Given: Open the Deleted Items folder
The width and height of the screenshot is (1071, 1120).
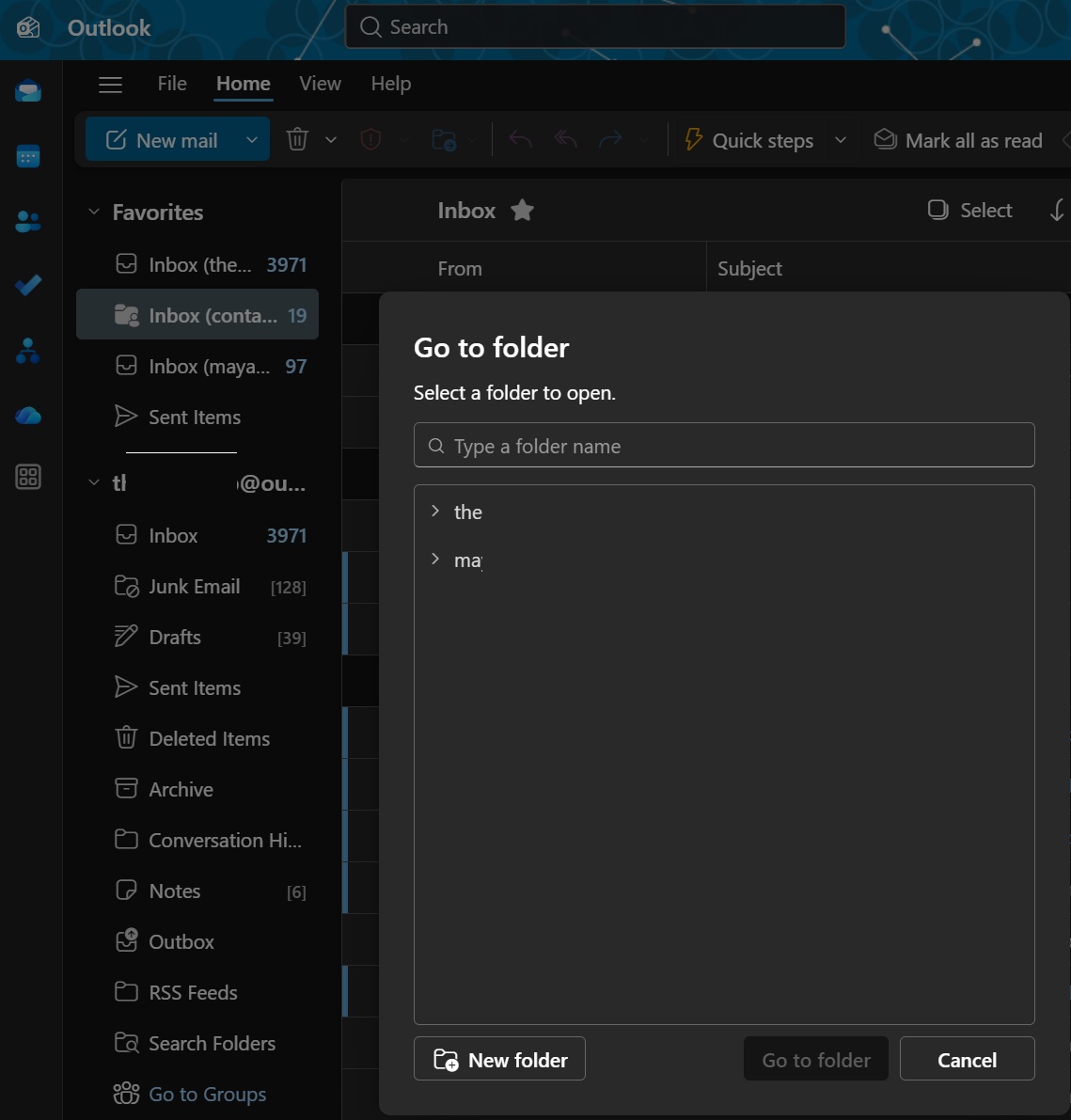Looking at the screenshot, I should 197,738.
